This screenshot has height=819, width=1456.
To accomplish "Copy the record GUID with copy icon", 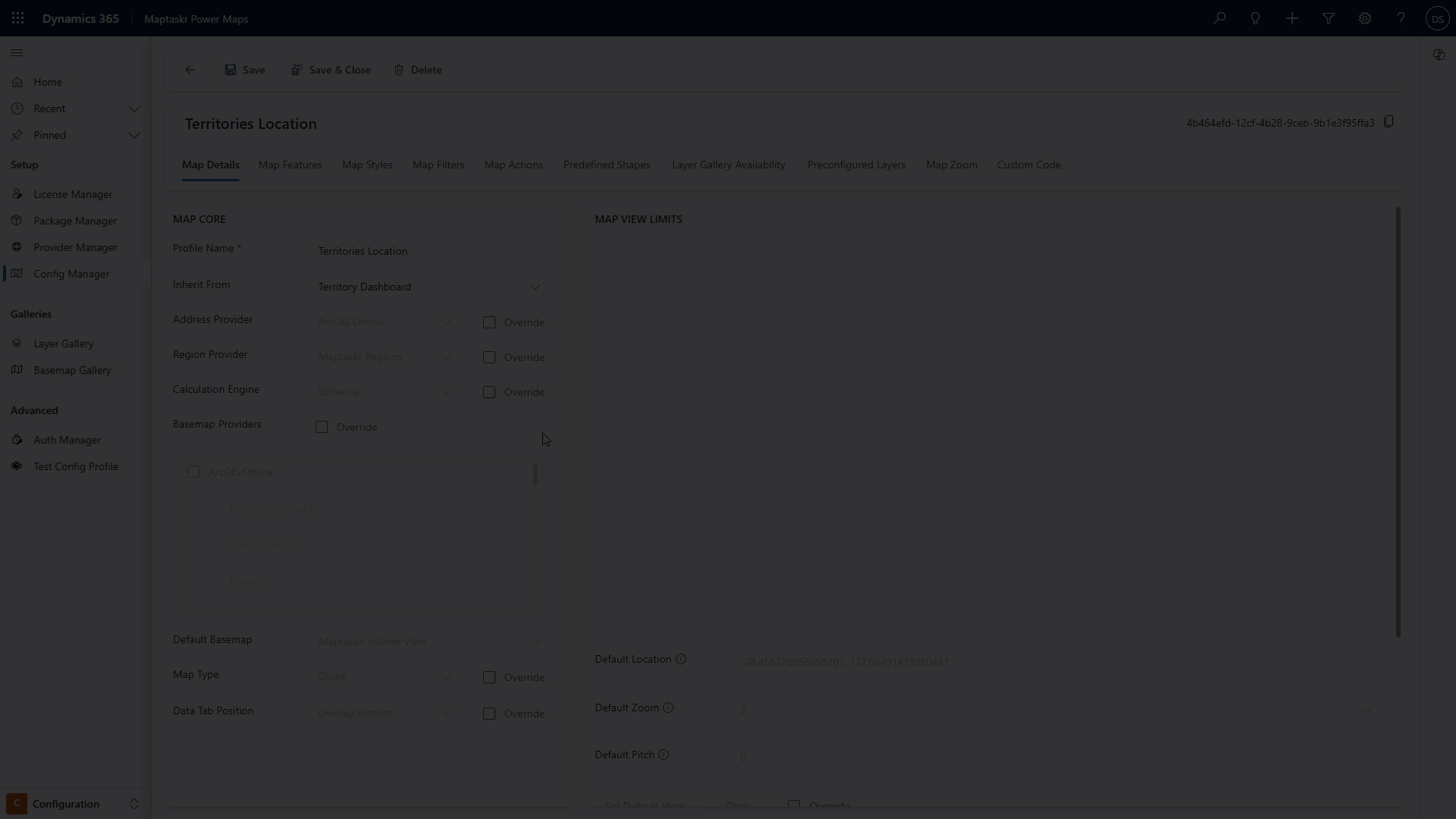I will click(x=1389, y=122).
